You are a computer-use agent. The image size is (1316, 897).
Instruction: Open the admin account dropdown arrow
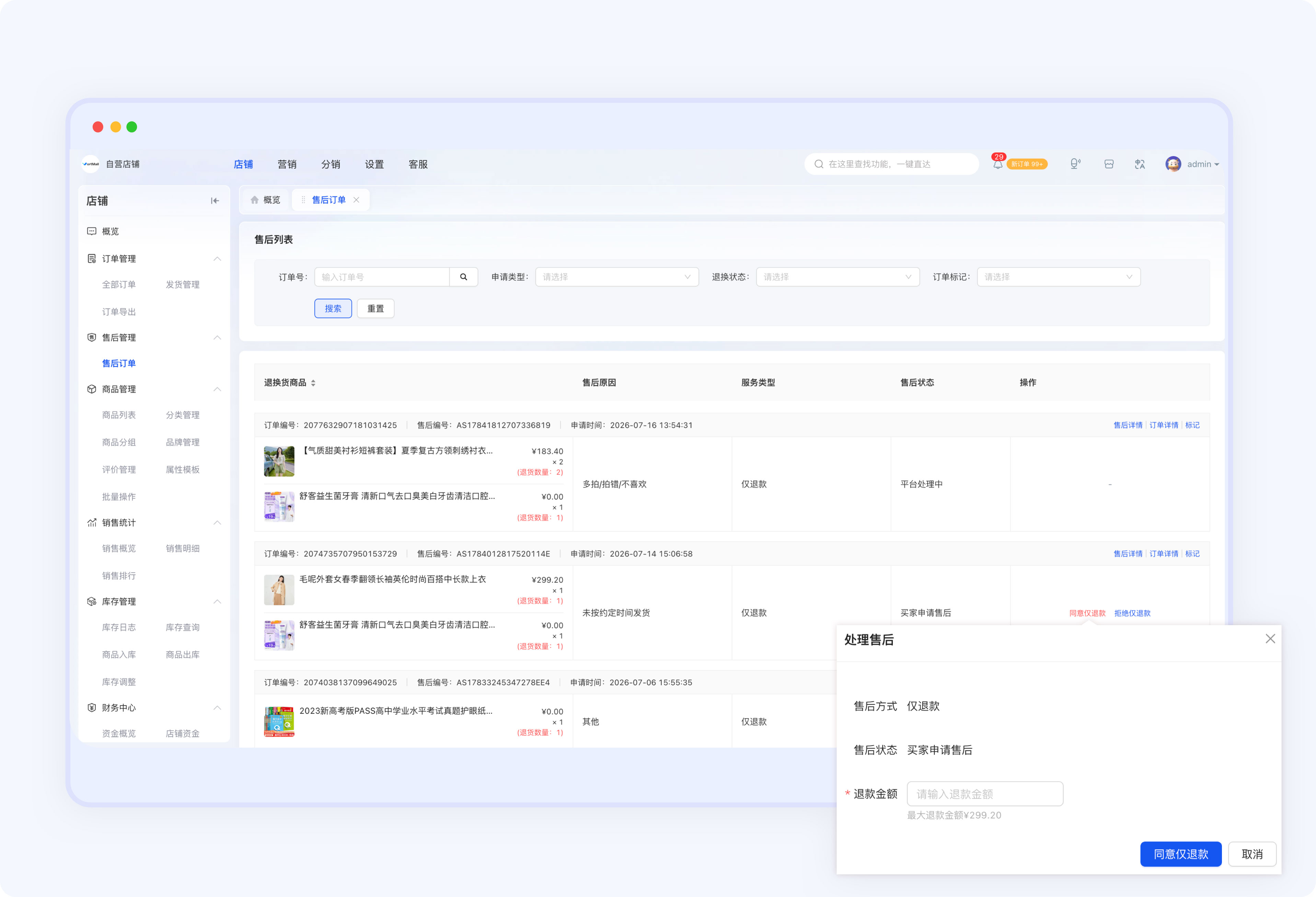pyautogui.click(x=1217, y=165)
